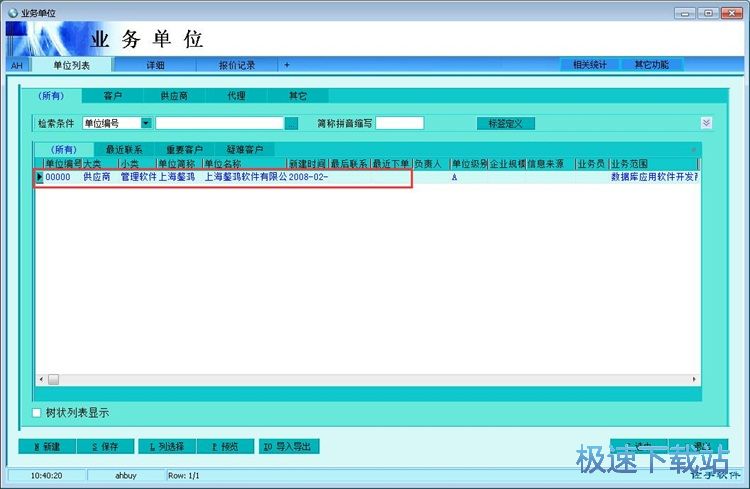
Task: Click the 新建 button
Action: coord(47,446)
